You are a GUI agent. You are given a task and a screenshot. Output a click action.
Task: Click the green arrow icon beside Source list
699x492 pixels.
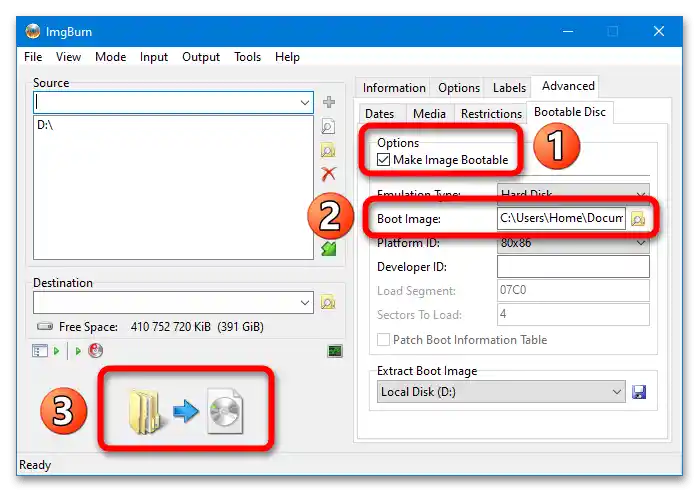click(x=329, y=249)
